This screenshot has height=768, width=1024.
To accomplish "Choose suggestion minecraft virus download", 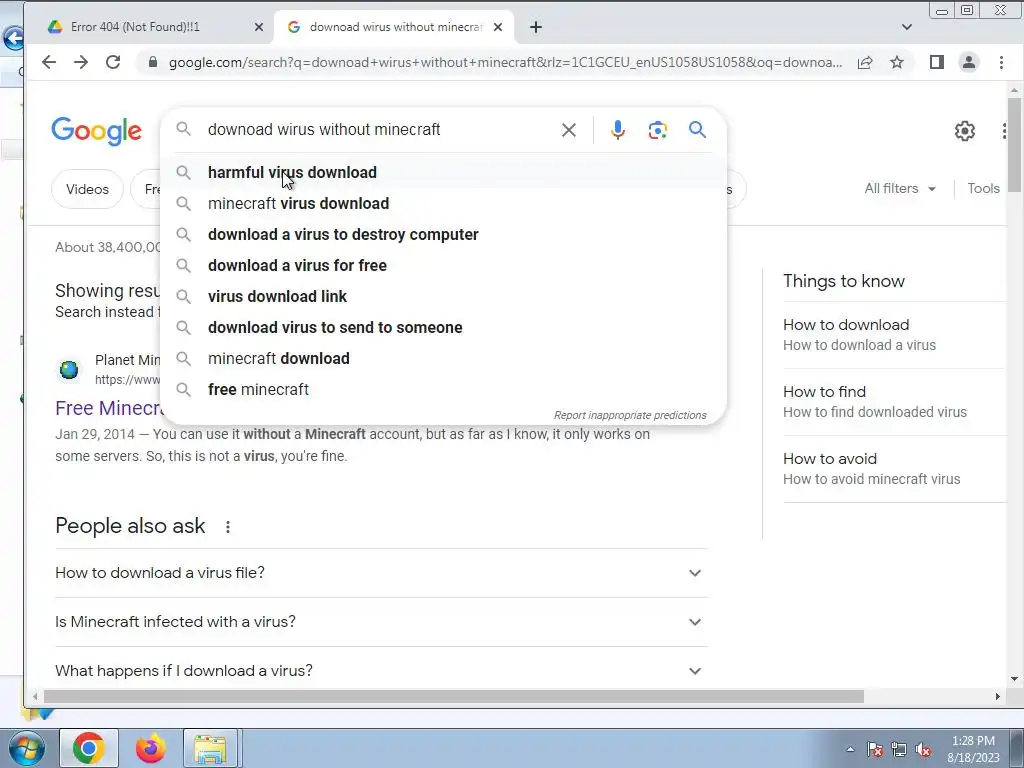I will 443,203.
